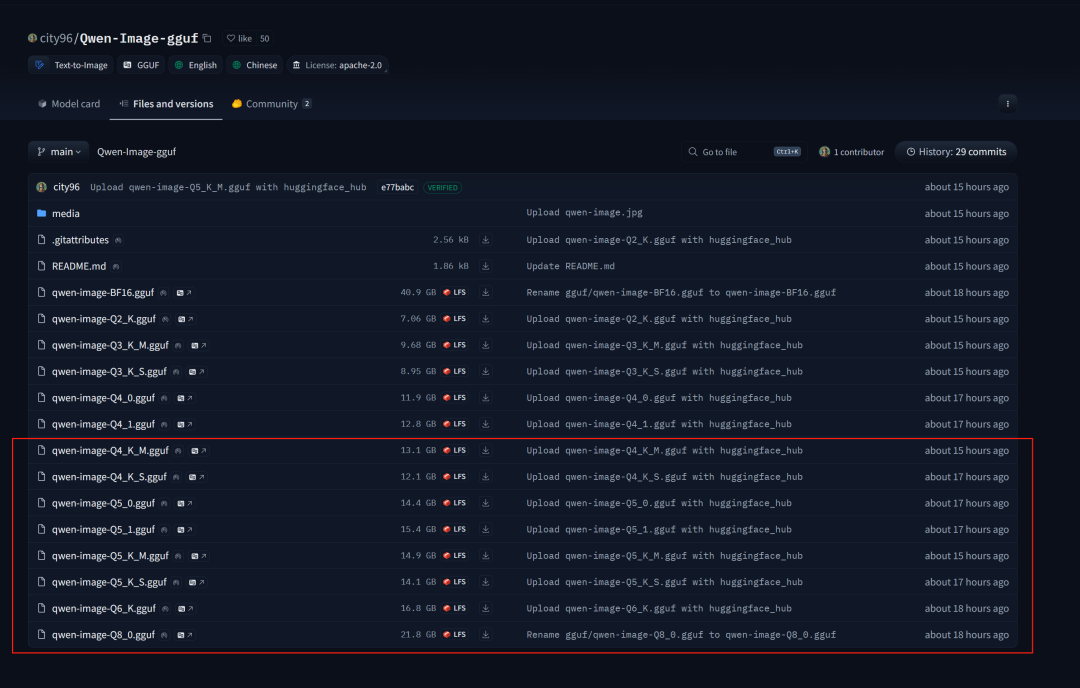
Task: Open the qwen-image-Q8_0.gguf file
Action: click(x=103, y=635)
